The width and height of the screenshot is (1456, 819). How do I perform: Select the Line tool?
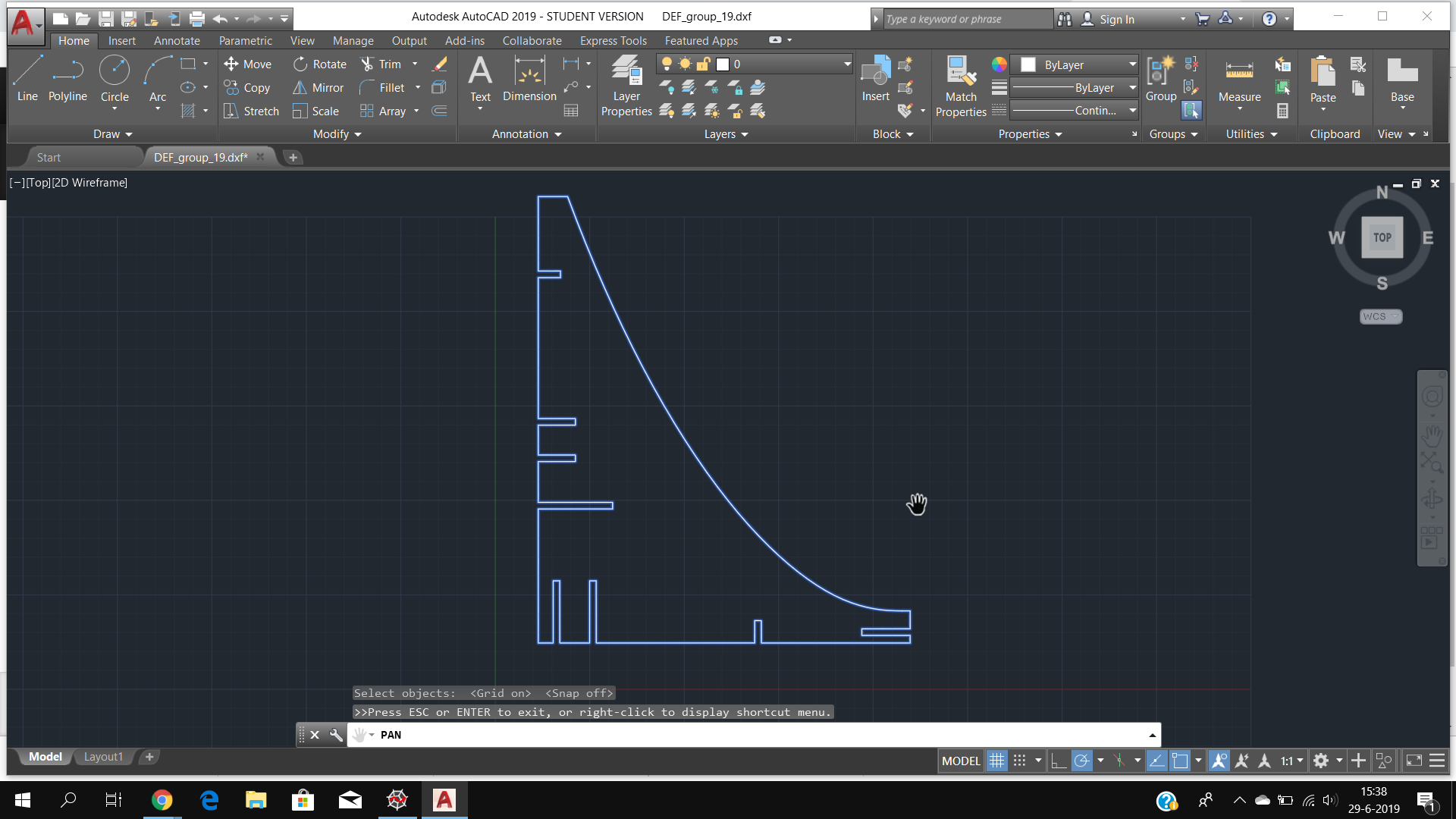coord(27,79)
